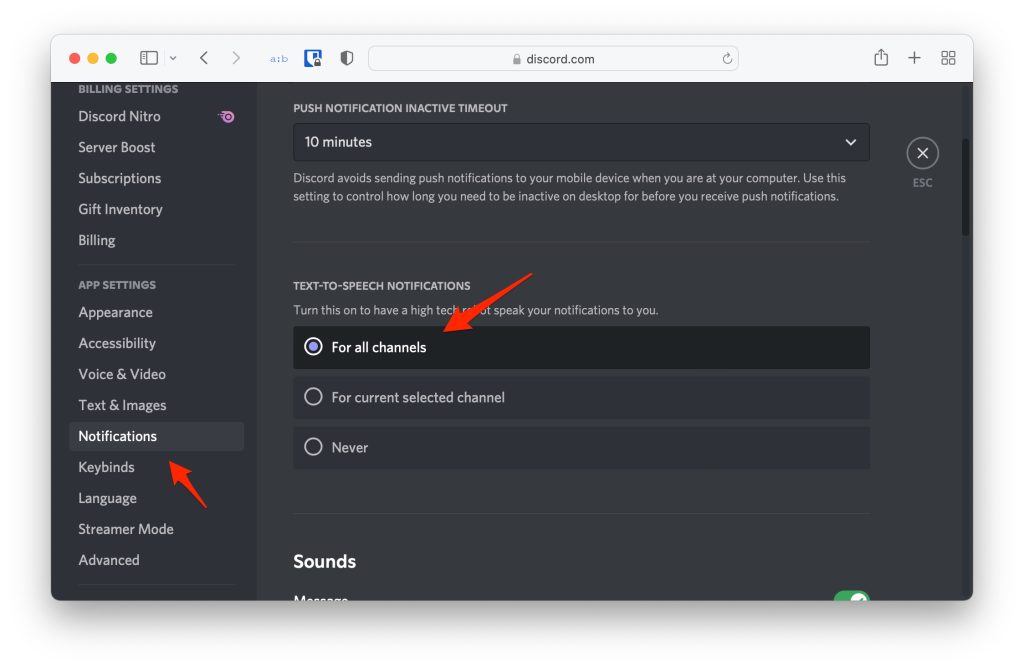The width and height of the screenshot is (1024, 668).
Task: Open the password manager extension icon
Action: (313, 58)
